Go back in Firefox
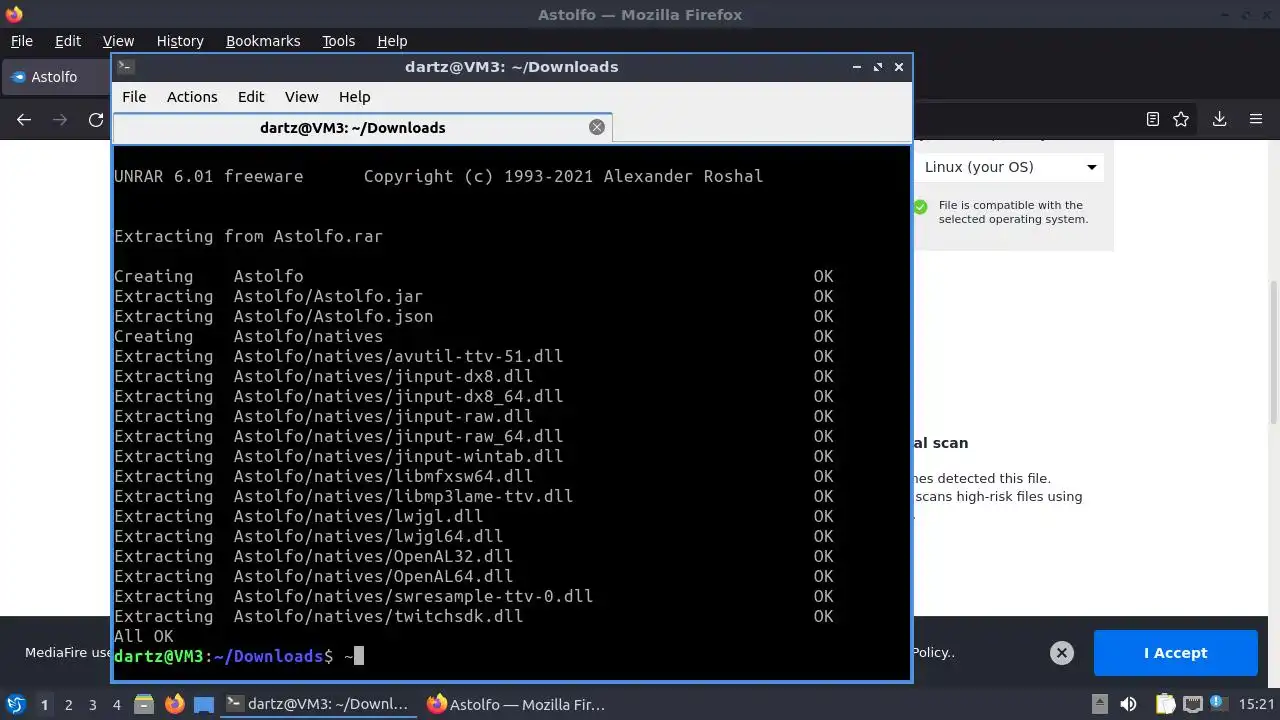The image size is (1280, 720). 24,119
